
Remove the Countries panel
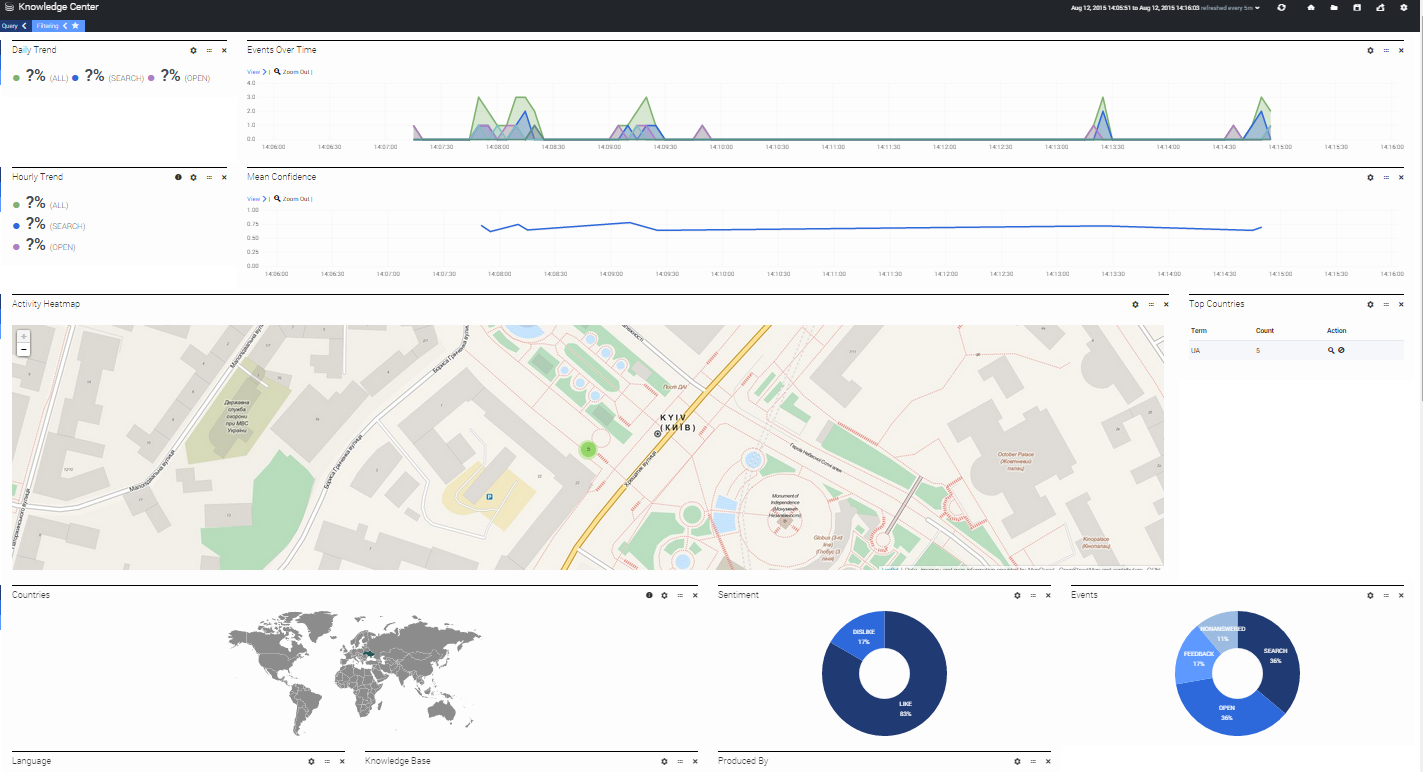695,595
